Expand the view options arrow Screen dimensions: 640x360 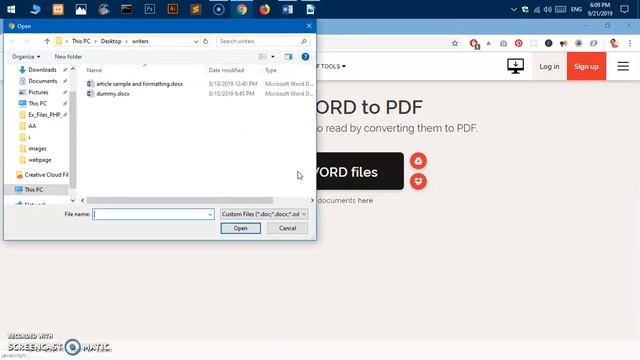coord(273,57)
